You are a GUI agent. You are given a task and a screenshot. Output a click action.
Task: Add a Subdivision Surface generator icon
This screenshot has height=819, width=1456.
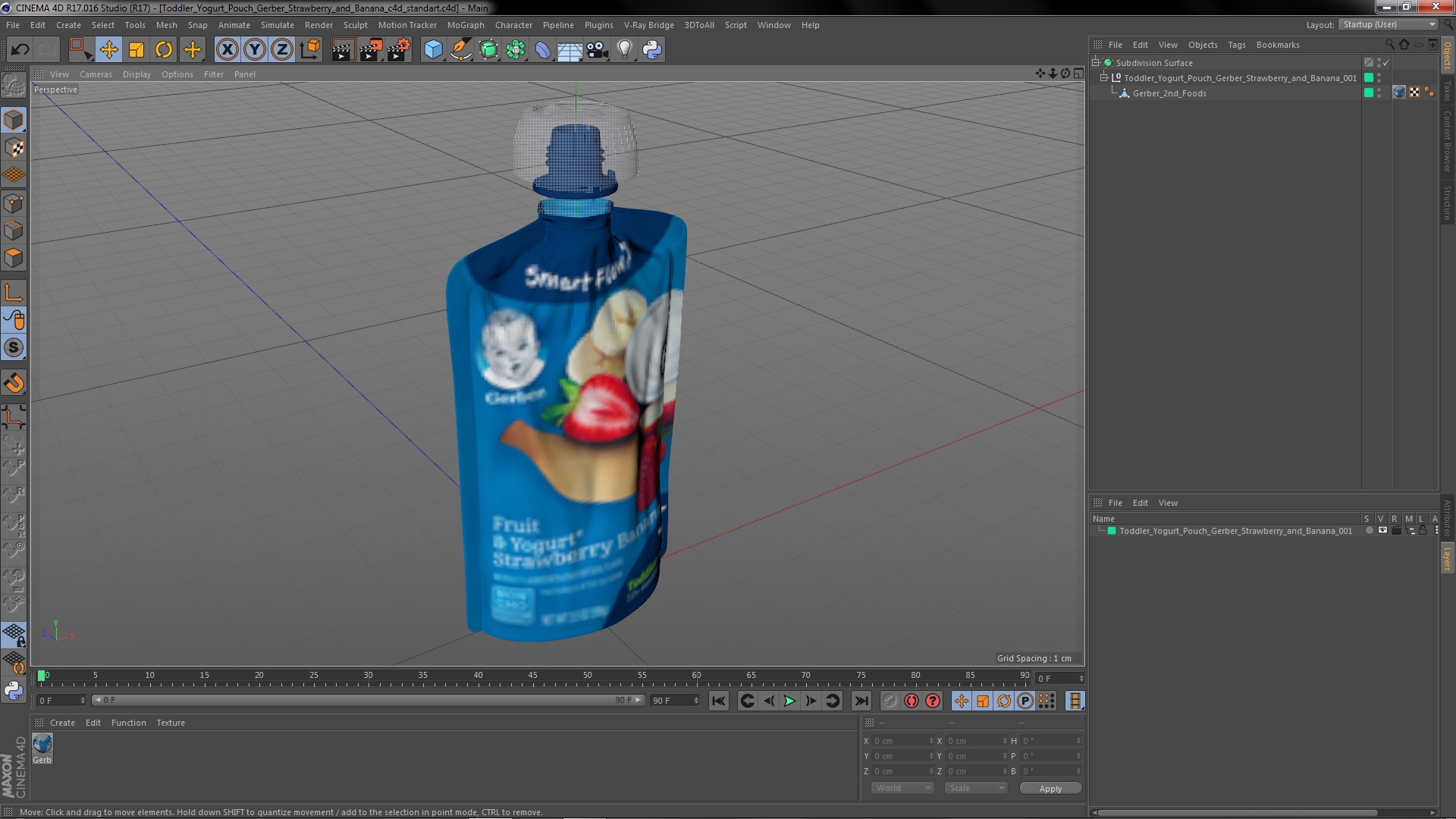tap(488, 50)
